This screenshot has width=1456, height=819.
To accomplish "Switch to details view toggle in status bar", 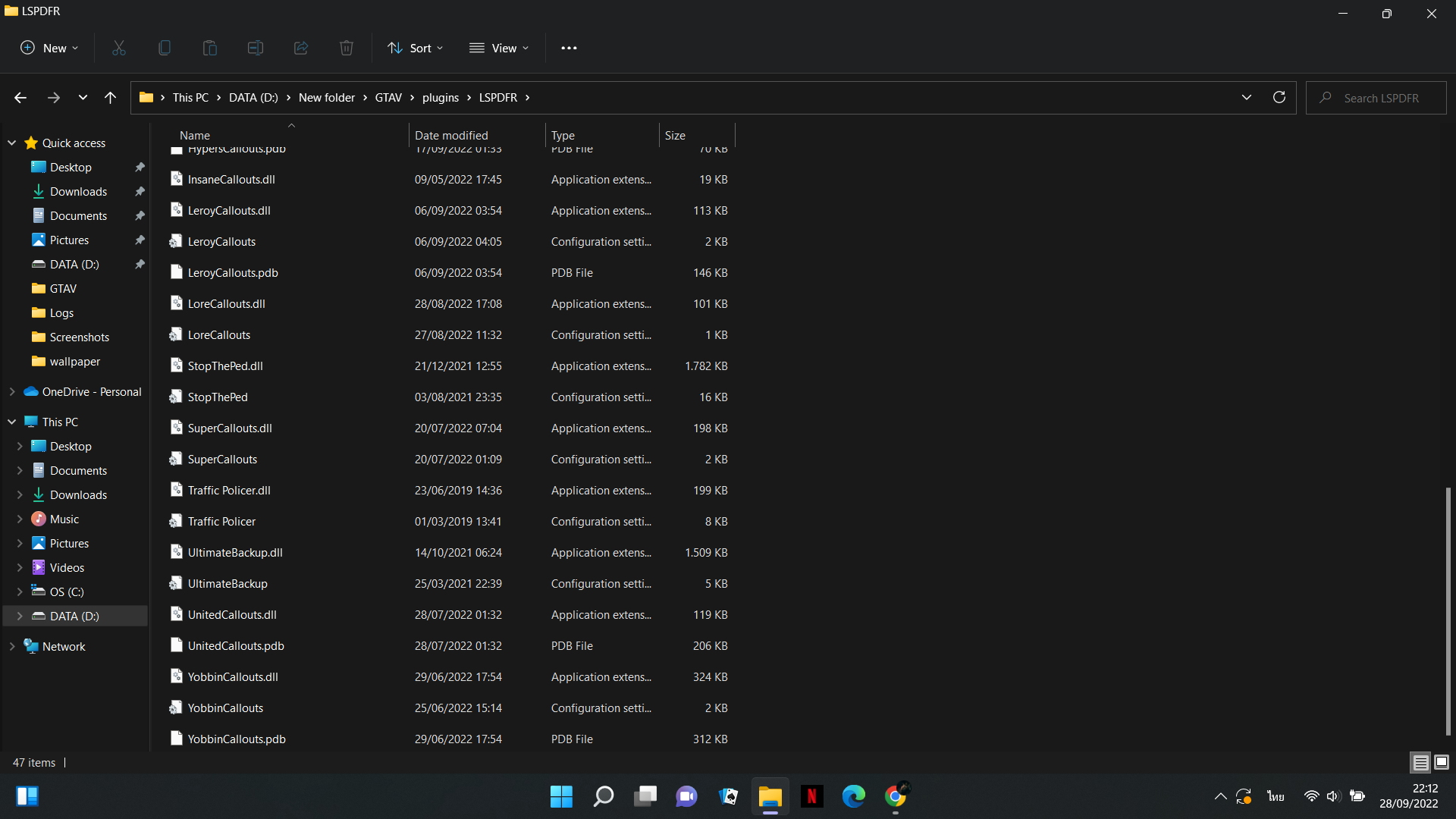I will (1420, 762).
